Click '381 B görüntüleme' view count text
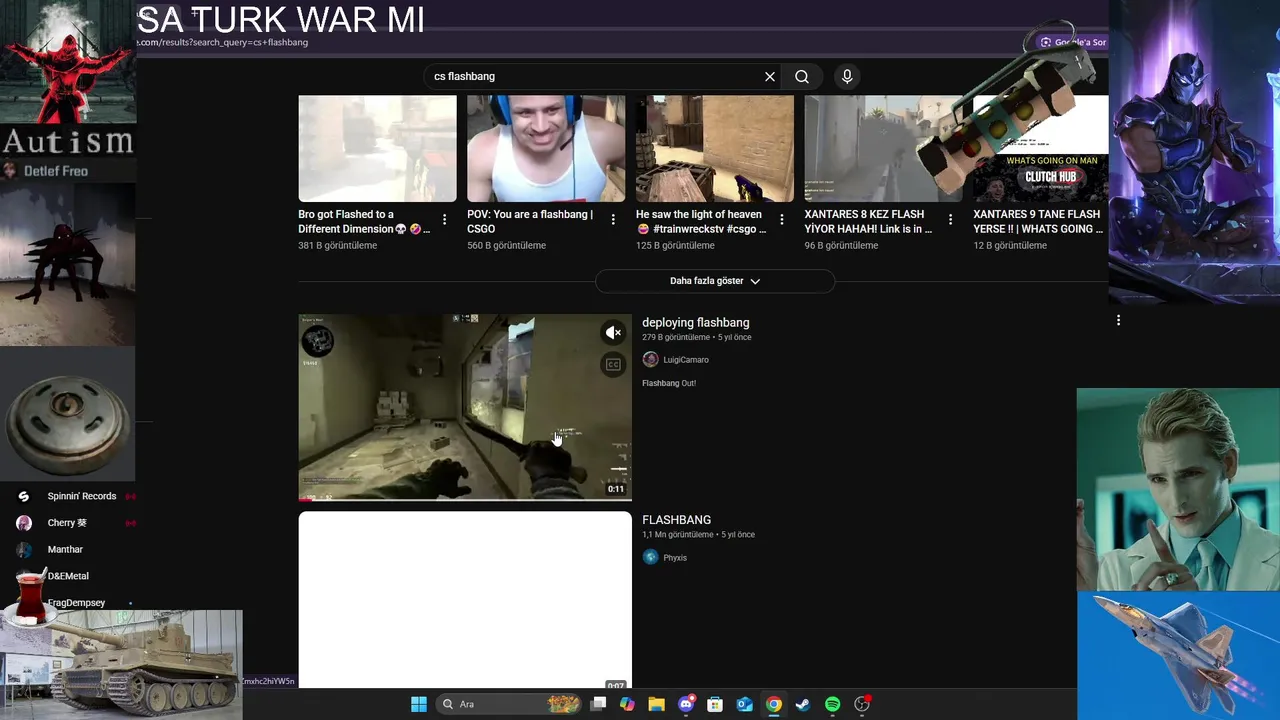This screenshot has height=720, width=1280. [337, 245]
